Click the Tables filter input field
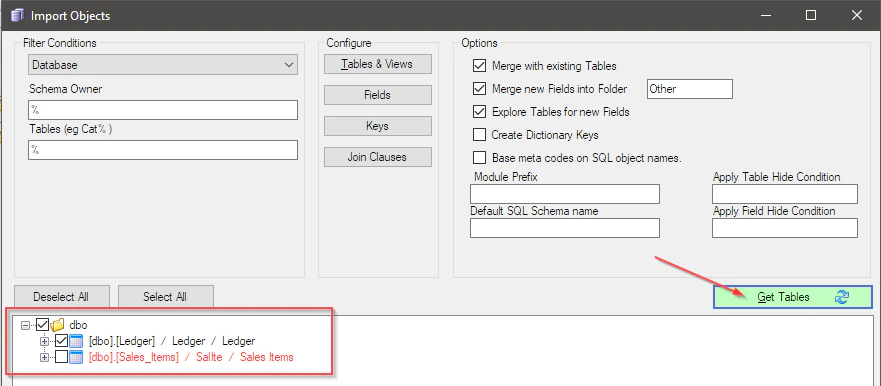 click(162, 150)
